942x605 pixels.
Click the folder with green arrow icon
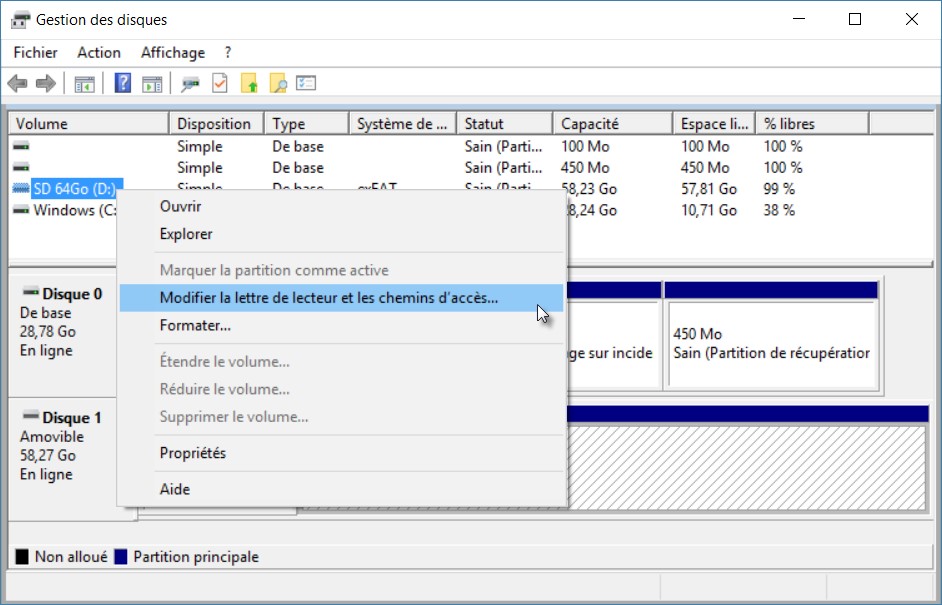coord(249,84)
